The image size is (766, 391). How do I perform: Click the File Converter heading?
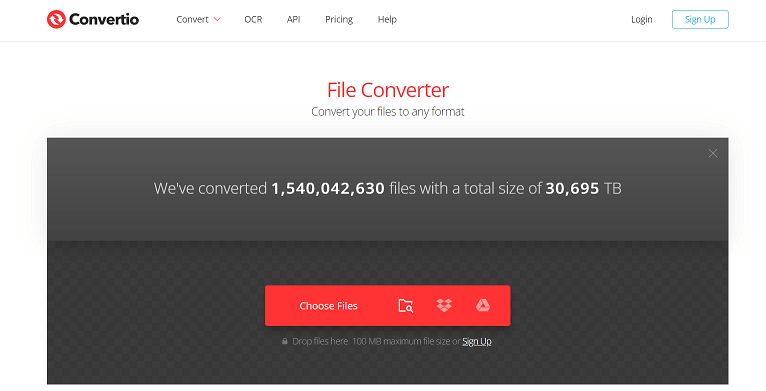388,90
